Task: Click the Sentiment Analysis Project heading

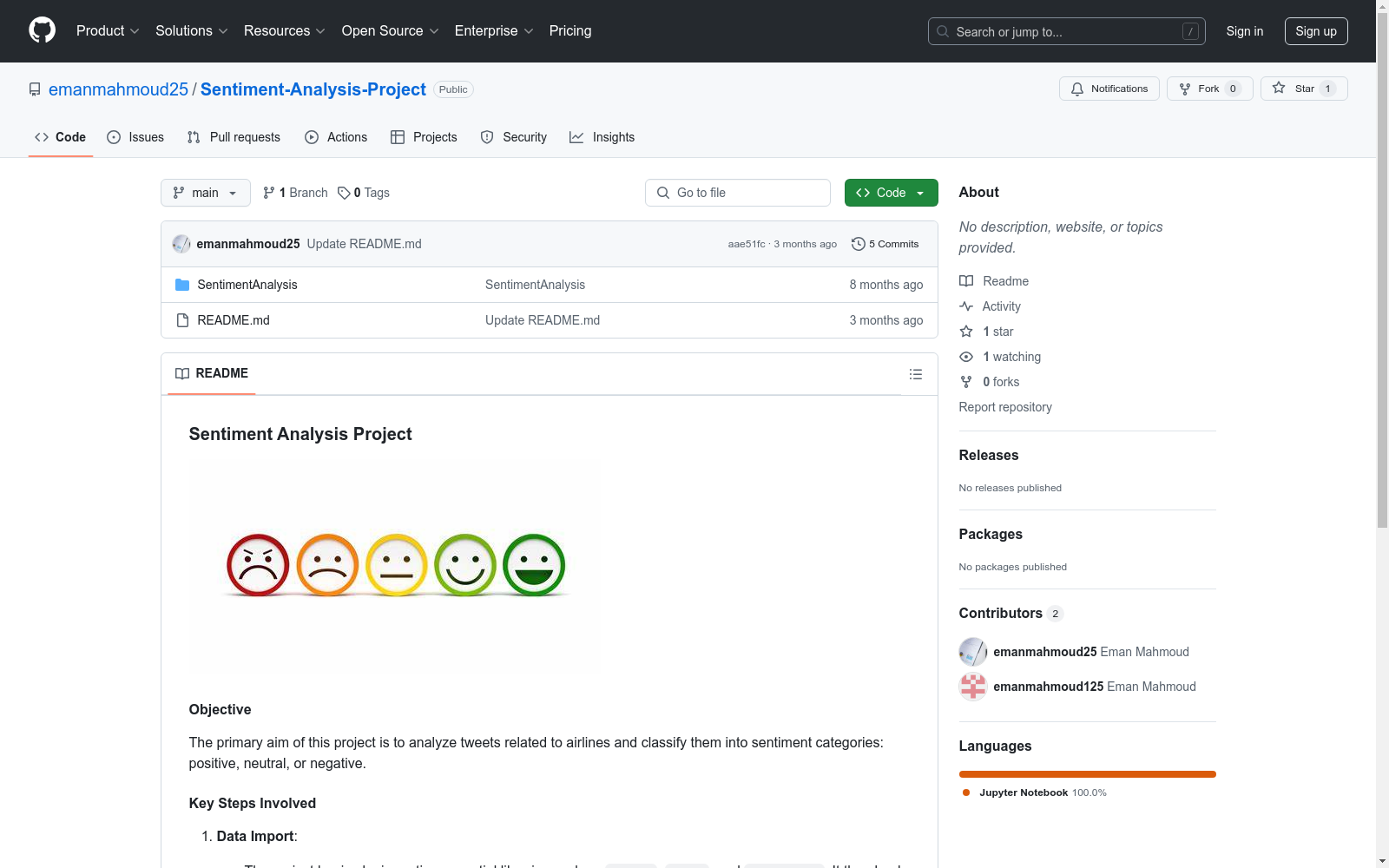Action: tap(300, 434)
